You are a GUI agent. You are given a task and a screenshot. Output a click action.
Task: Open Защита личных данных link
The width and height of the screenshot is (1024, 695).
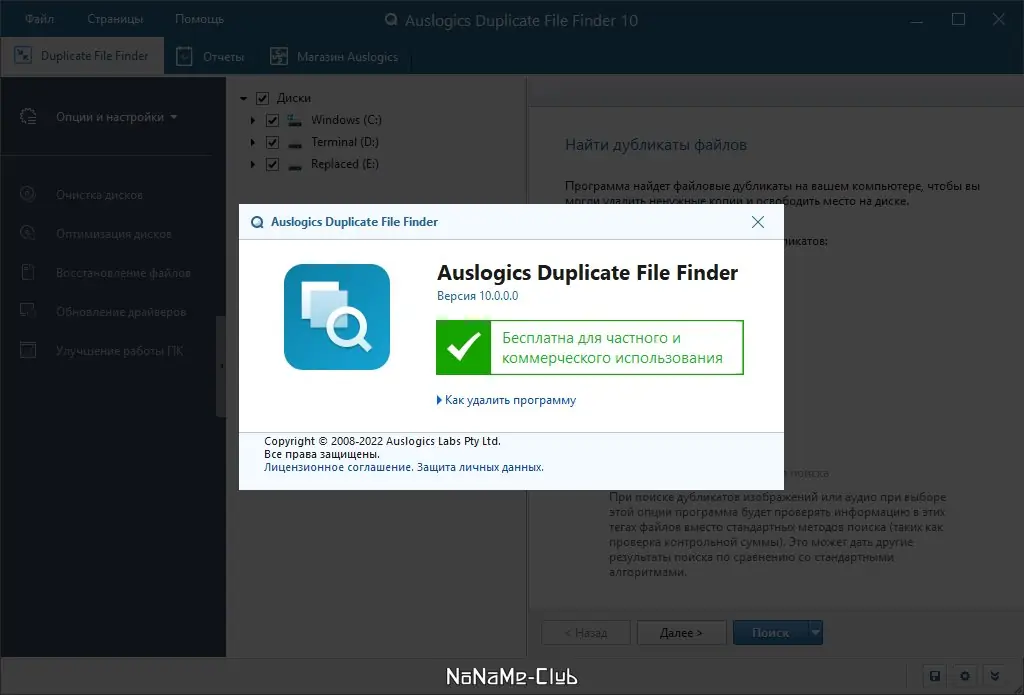click(x=480, y=467)
